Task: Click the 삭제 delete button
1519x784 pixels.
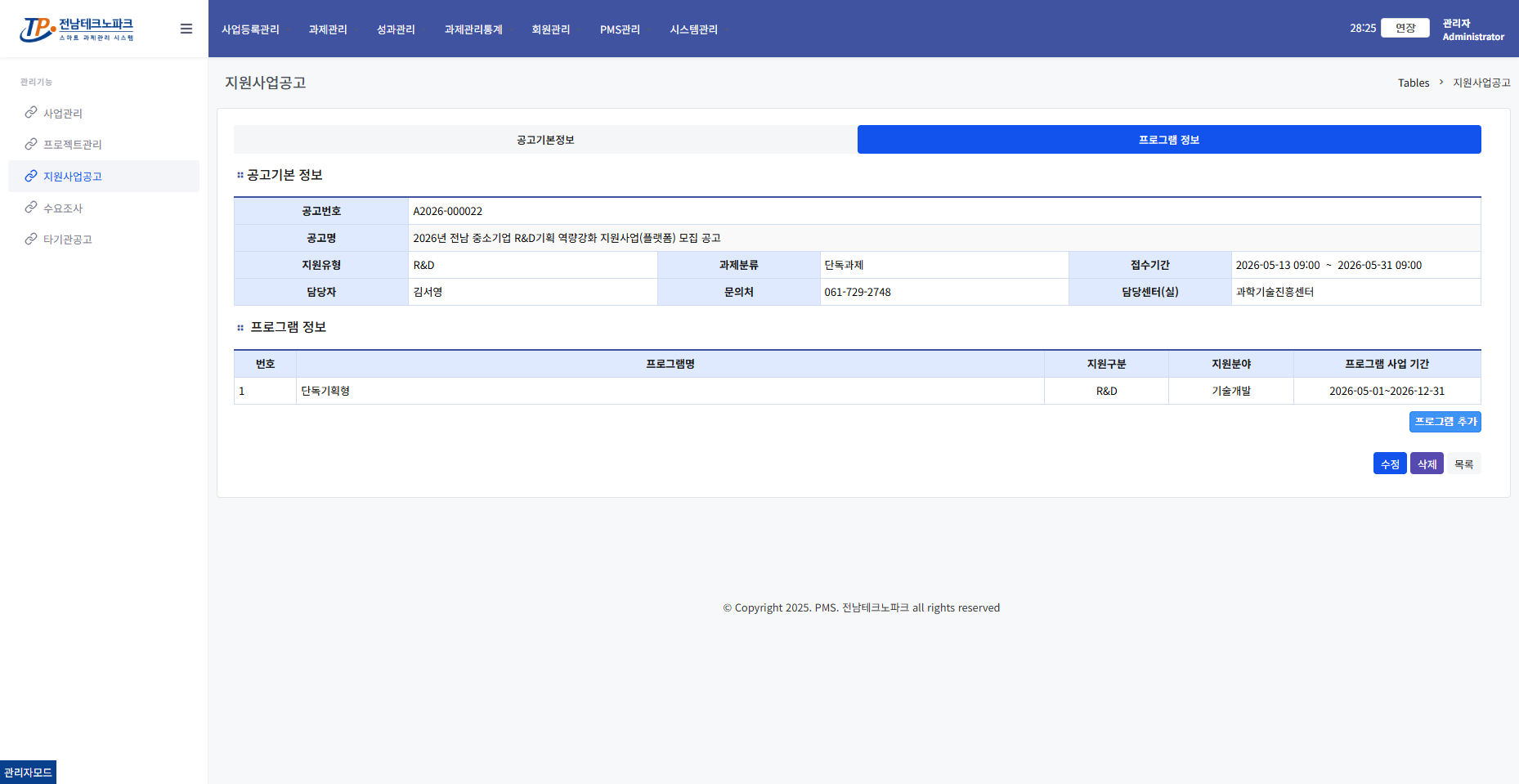Action: pos(1427,464)
